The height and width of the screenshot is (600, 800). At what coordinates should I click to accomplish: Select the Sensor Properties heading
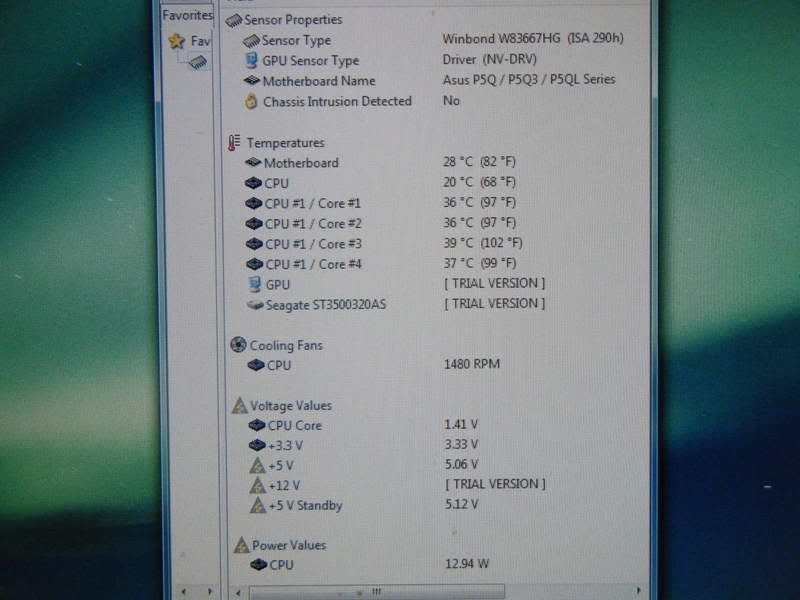pyautogui.click(x=293, y=20)
